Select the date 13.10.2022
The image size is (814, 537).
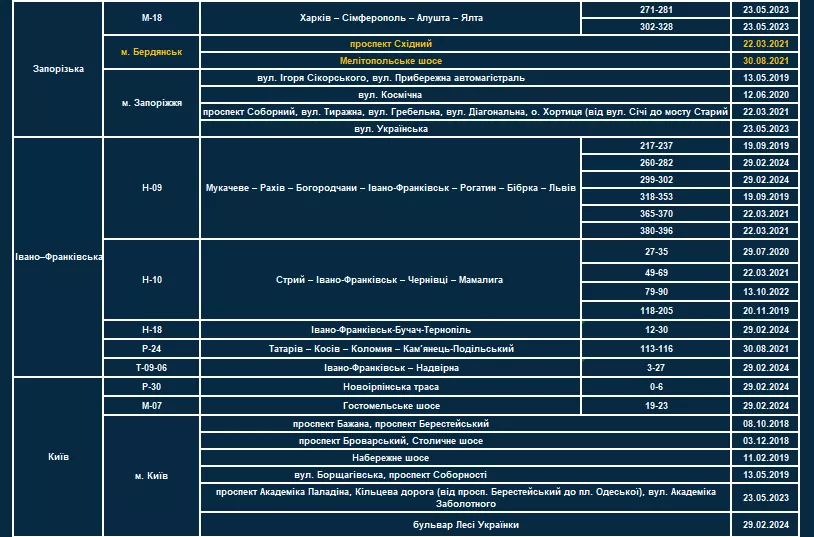pos(766,291)
